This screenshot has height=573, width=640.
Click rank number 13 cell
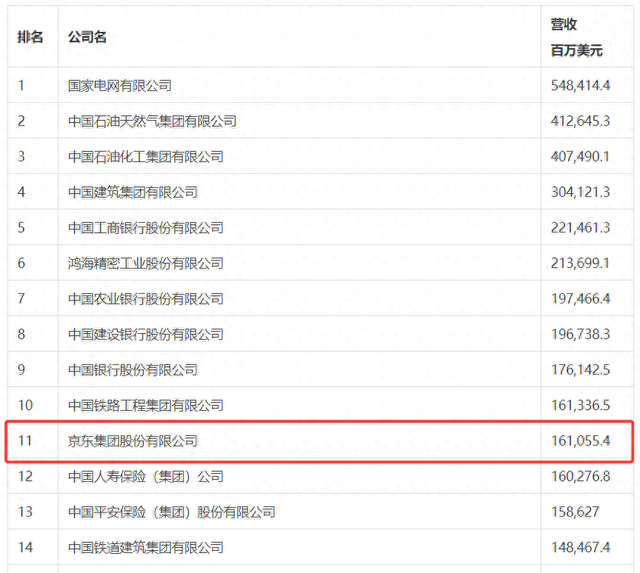click(x=25, y=511)
